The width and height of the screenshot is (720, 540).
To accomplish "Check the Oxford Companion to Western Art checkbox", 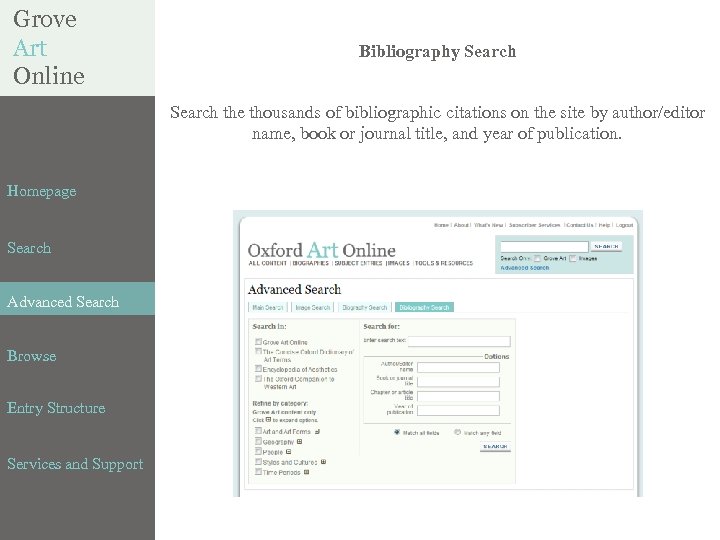I will (x=258, y=379).
